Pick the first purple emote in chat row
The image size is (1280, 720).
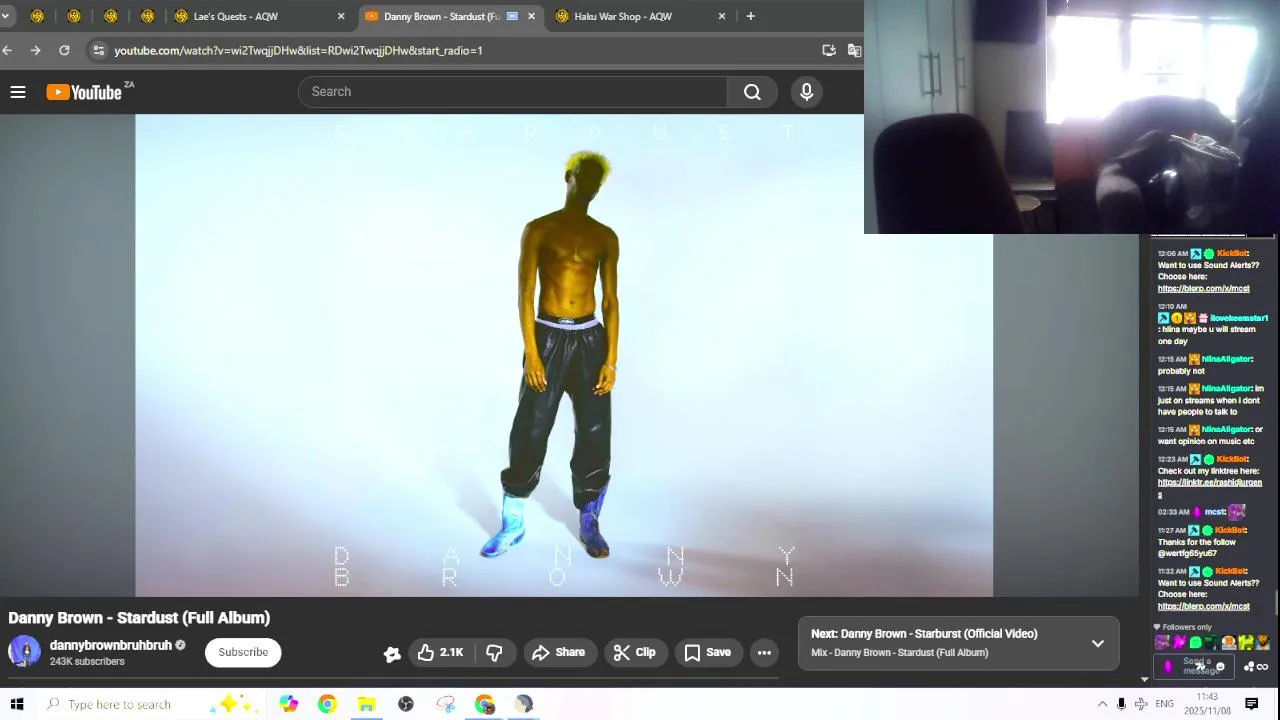(1163, 643)
